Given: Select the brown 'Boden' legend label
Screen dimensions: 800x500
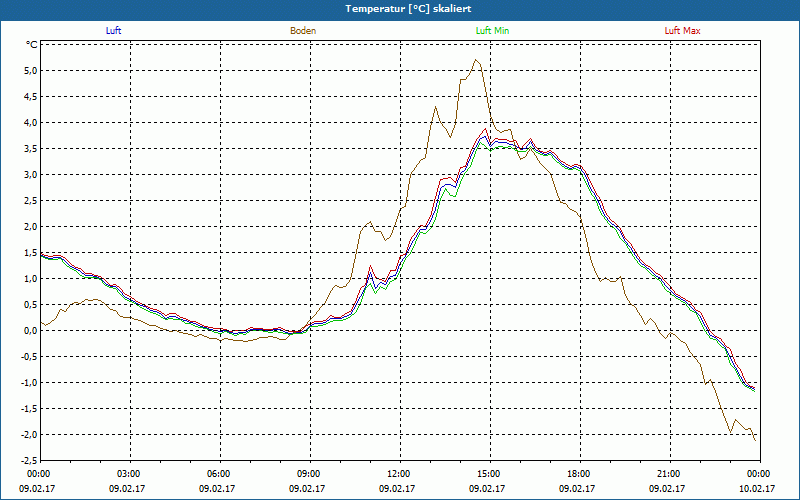Looking at the screenshot, I should [x=303, y=31].
